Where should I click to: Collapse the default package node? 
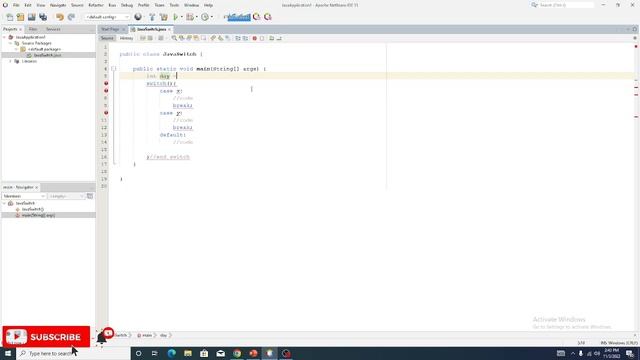coord(17,49)
